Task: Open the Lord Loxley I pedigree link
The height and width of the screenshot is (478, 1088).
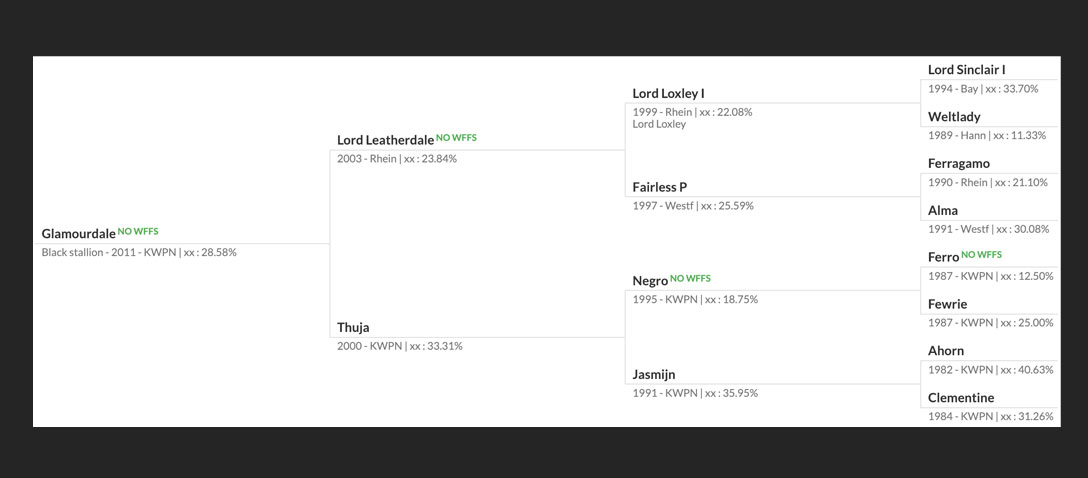Action: [669, 93]
